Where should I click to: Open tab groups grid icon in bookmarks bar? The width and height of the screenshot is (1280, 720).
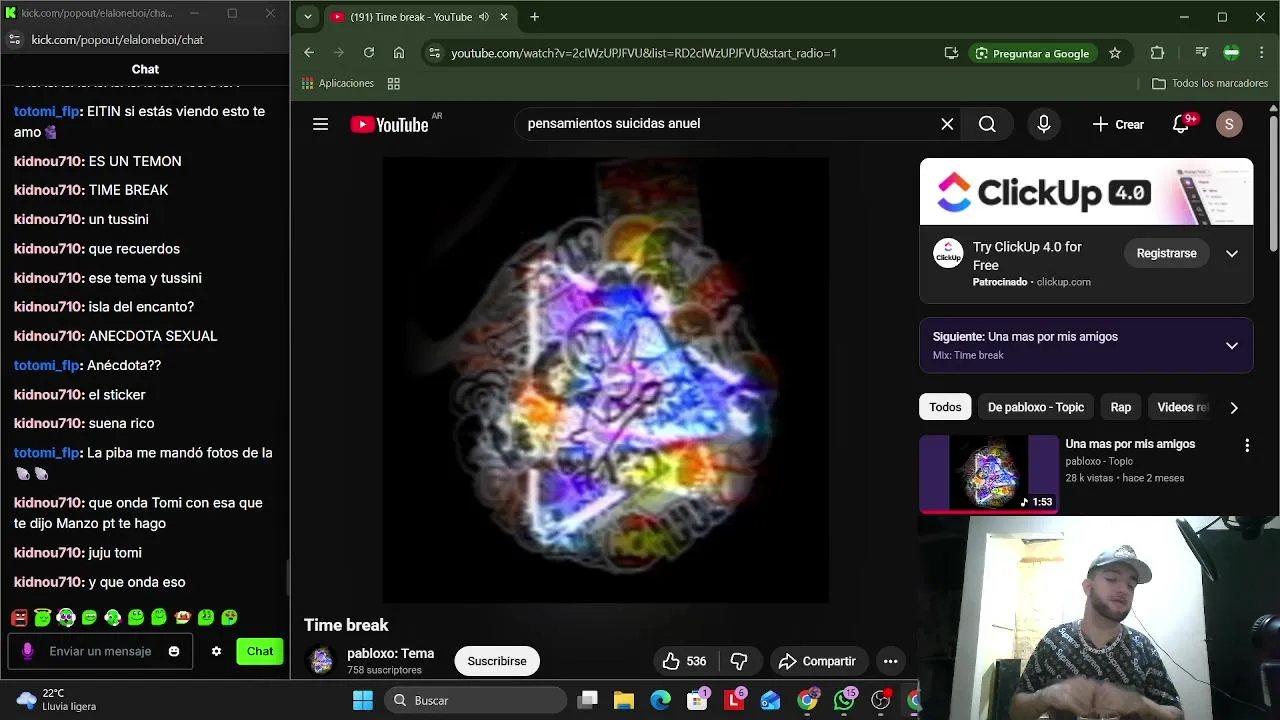coord(394,84)
